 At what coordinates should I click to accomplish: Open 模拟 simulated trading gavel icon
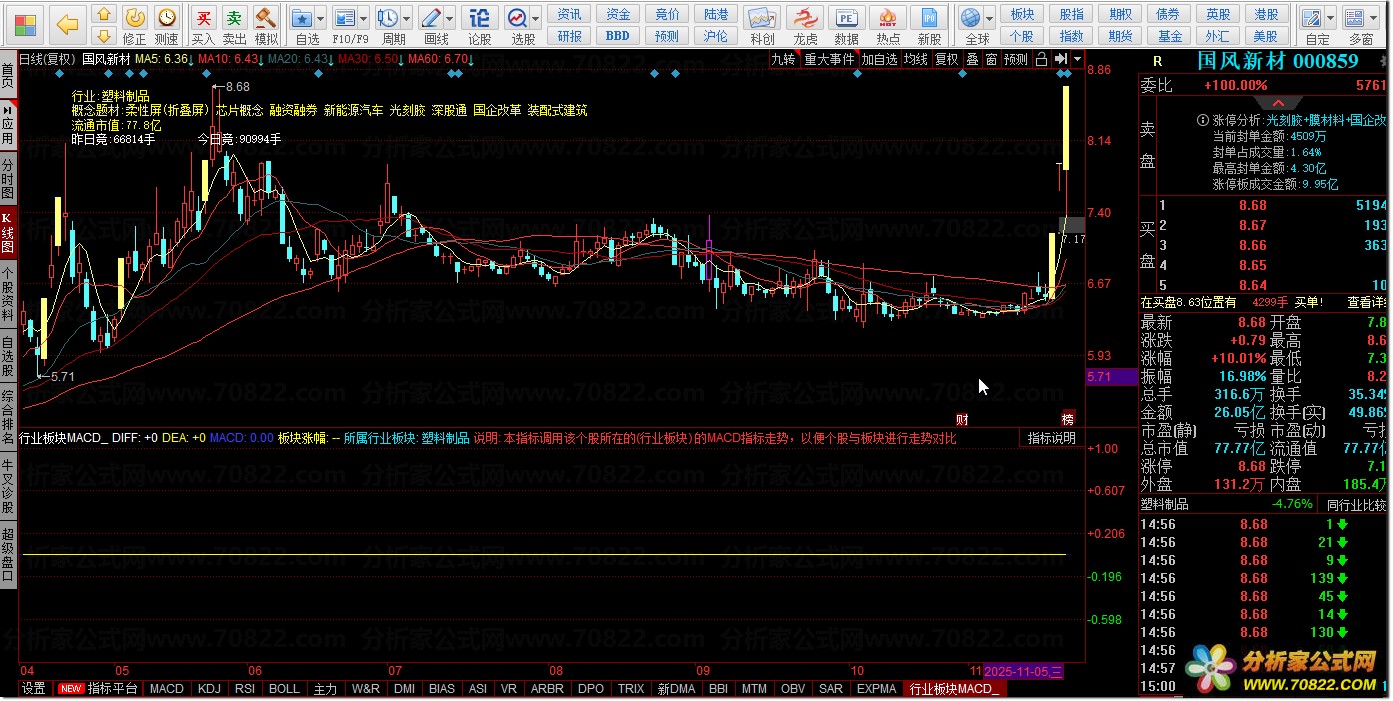pos(266,24)
